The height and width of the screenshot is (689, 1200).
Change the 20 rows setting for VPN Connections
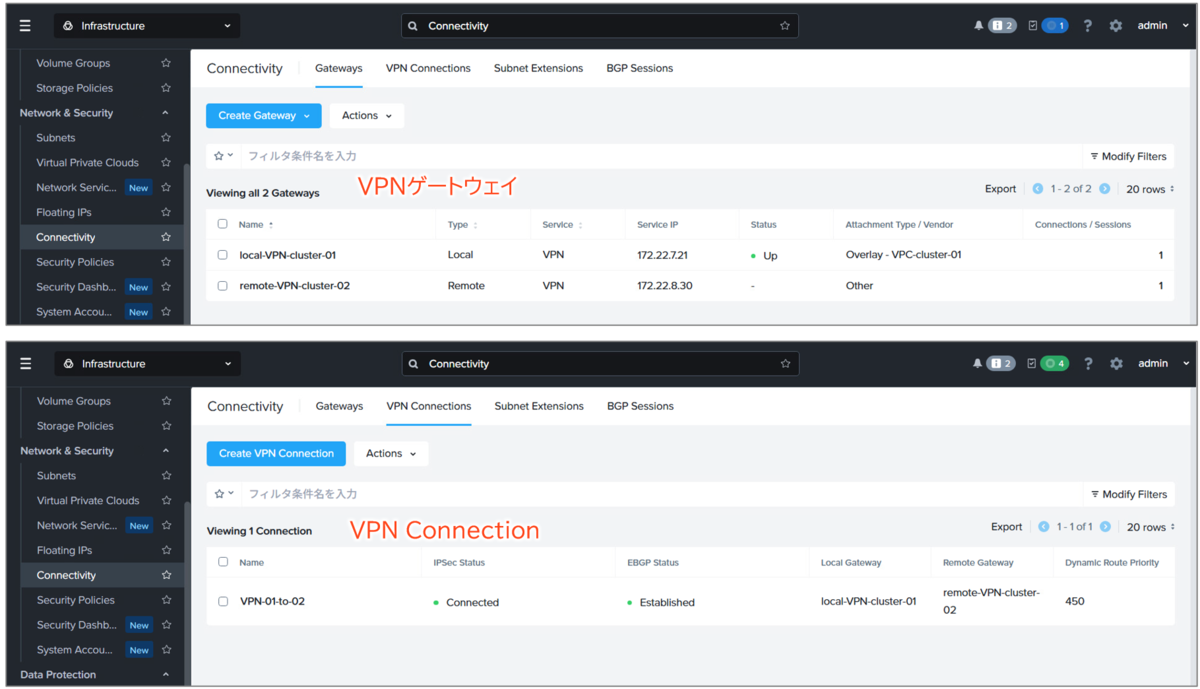coord(1150,527)
